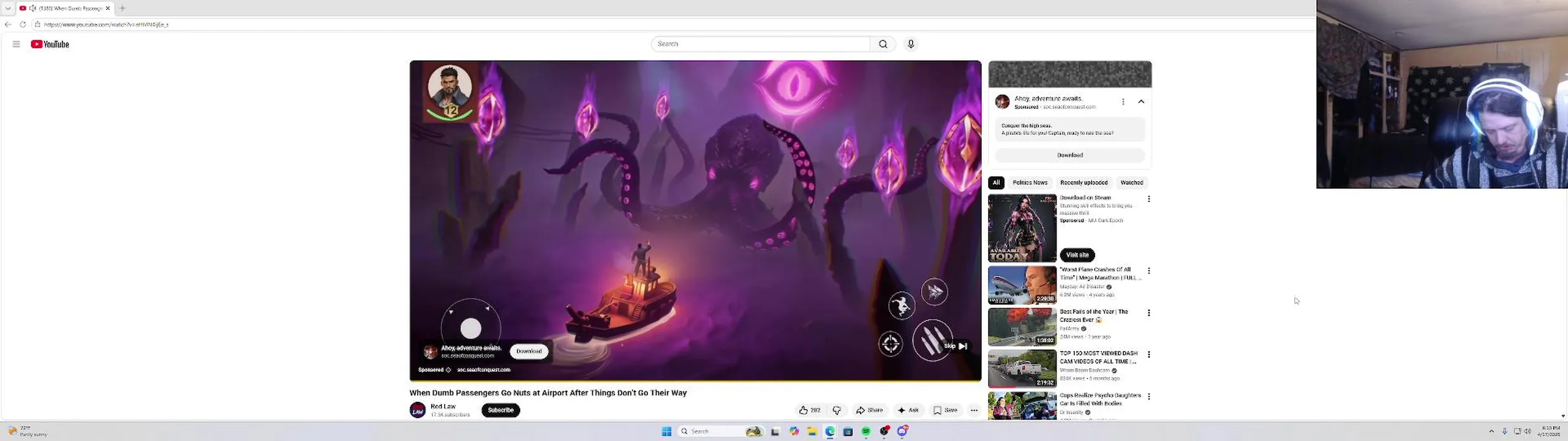This screenshot has width=1568, height=441.
Task: Open options for the Download on Steam ad
Action: 1148,199
